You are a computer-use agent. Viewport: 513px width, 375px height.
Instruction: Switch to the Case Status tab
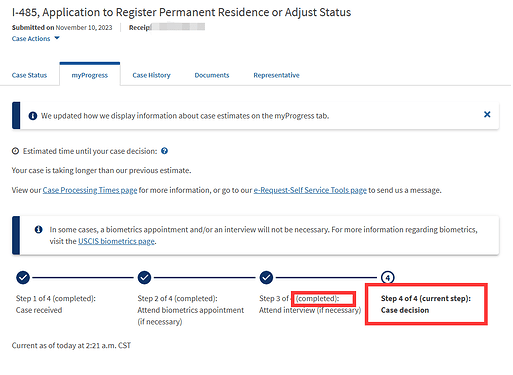[29, 75]
